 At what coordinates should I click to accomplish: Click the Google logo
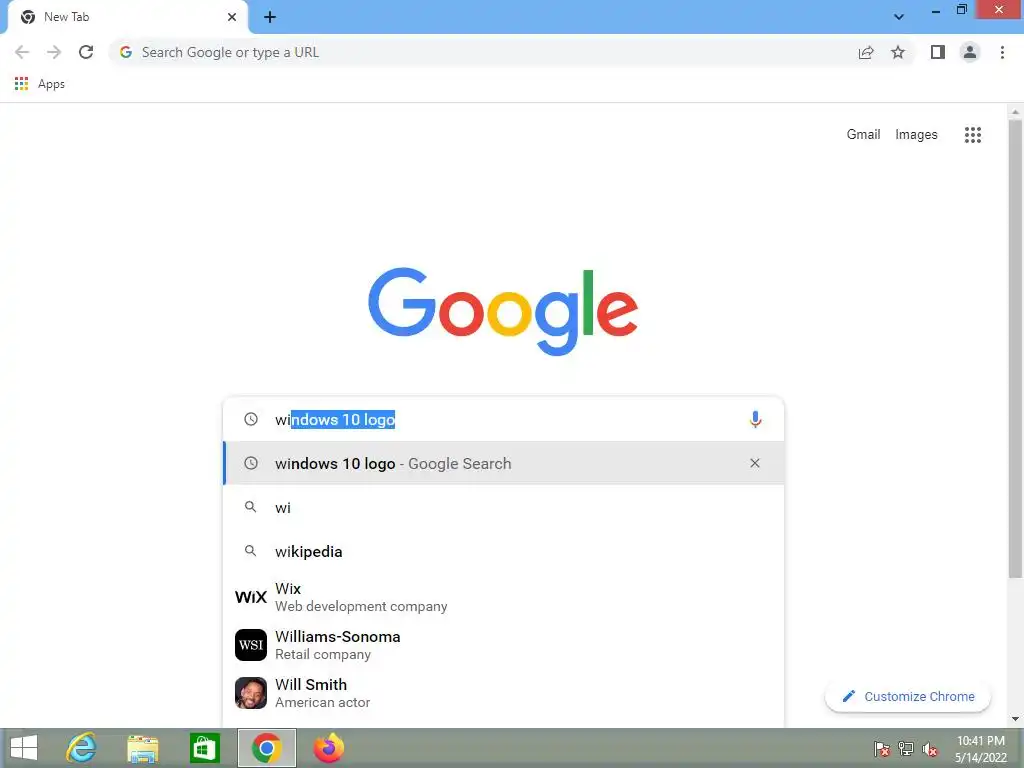pyautogui.click(x=503, y=311)
